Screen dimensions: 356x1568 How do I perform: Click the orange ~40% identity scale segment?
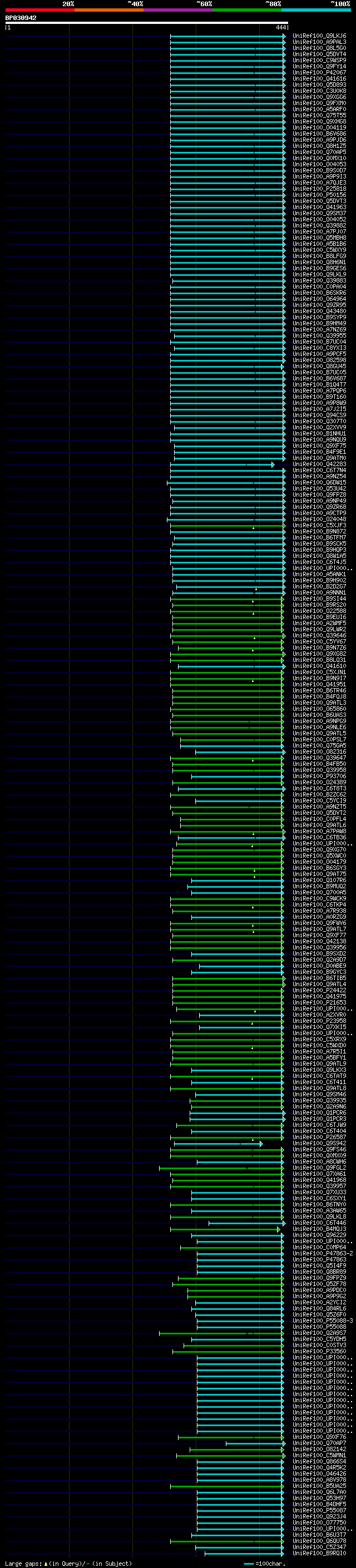click(109, 10)
